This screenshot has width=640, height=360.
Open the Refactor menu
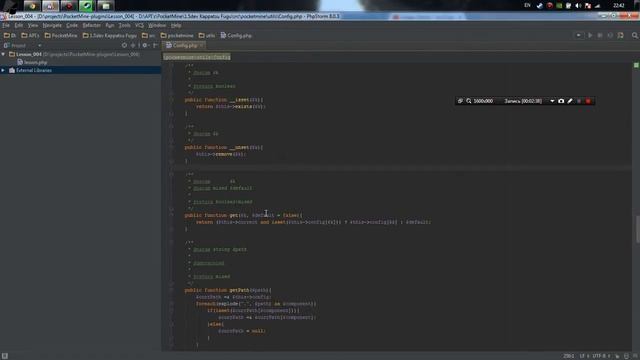91,25
